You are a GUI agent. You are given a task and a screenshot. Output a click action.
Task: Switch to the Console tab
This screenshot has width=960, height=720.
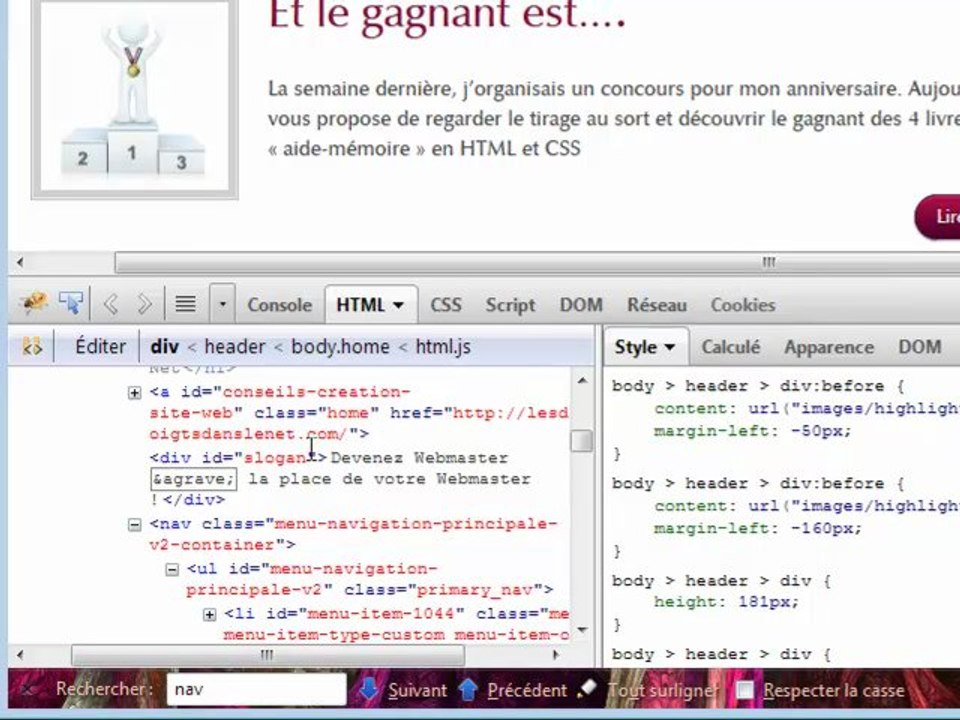[280, 305]
